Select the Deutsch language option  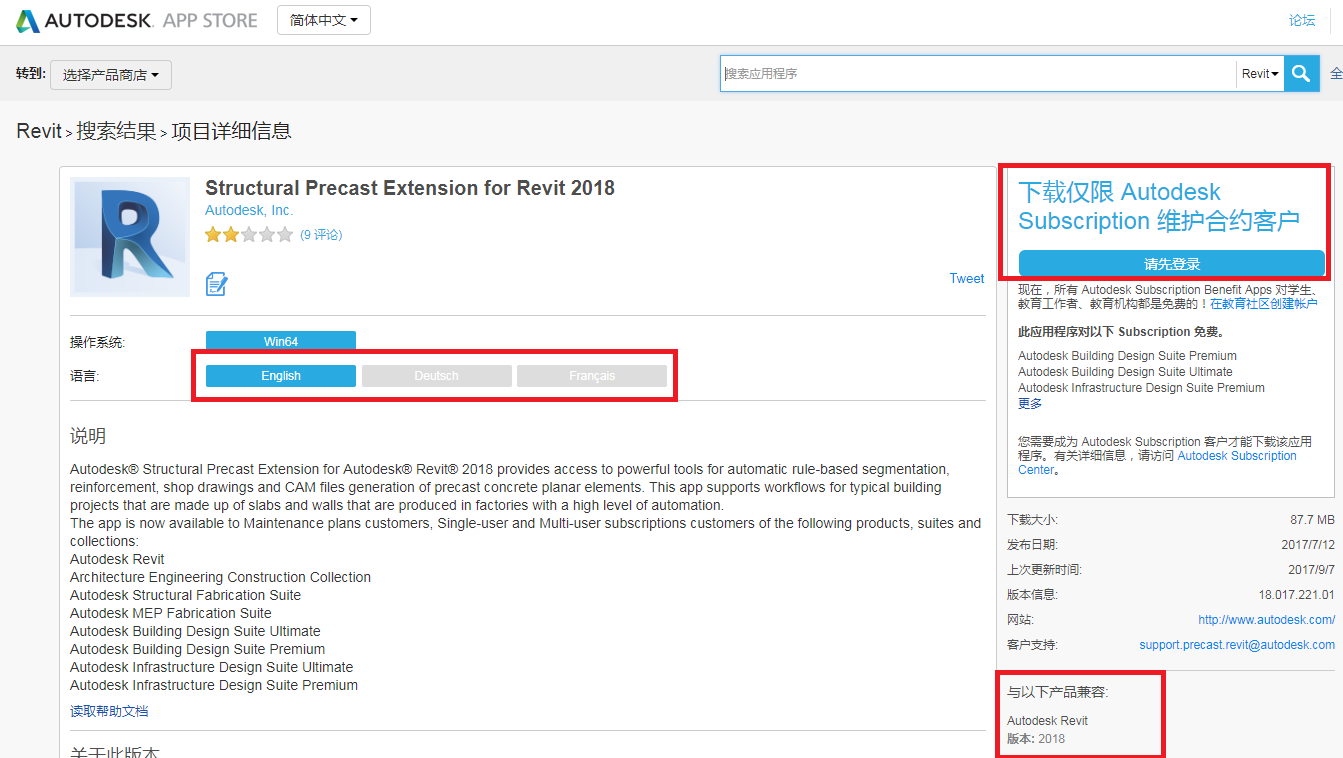(436, 375)
